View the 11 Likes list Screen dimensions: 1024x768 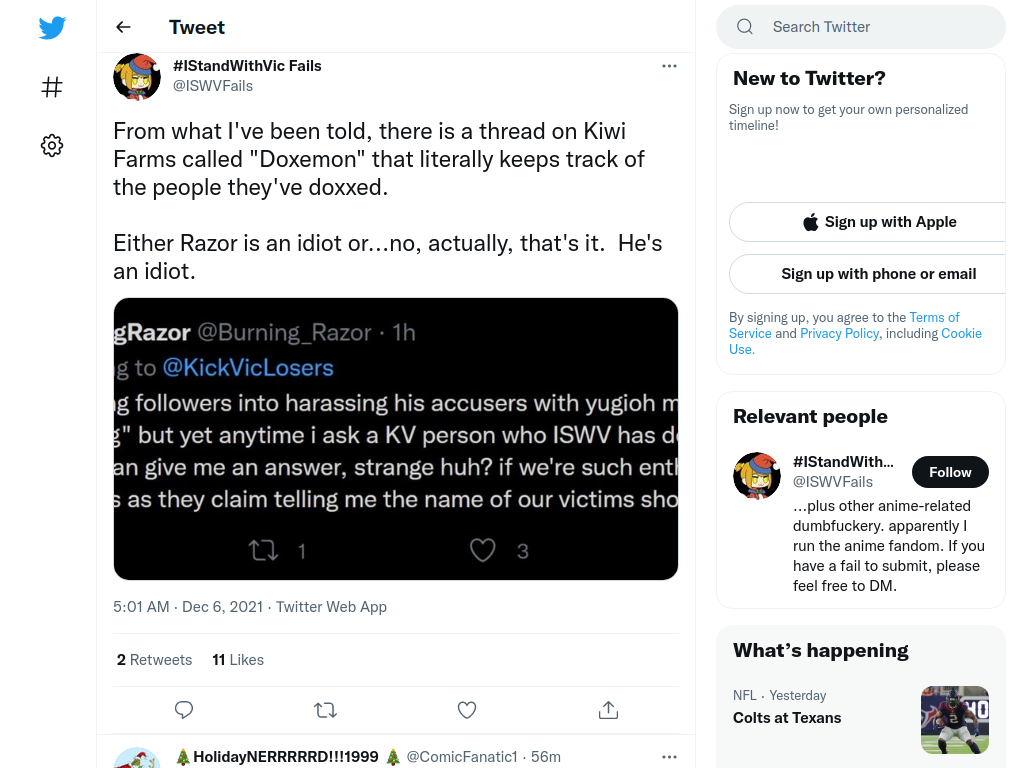238,660
